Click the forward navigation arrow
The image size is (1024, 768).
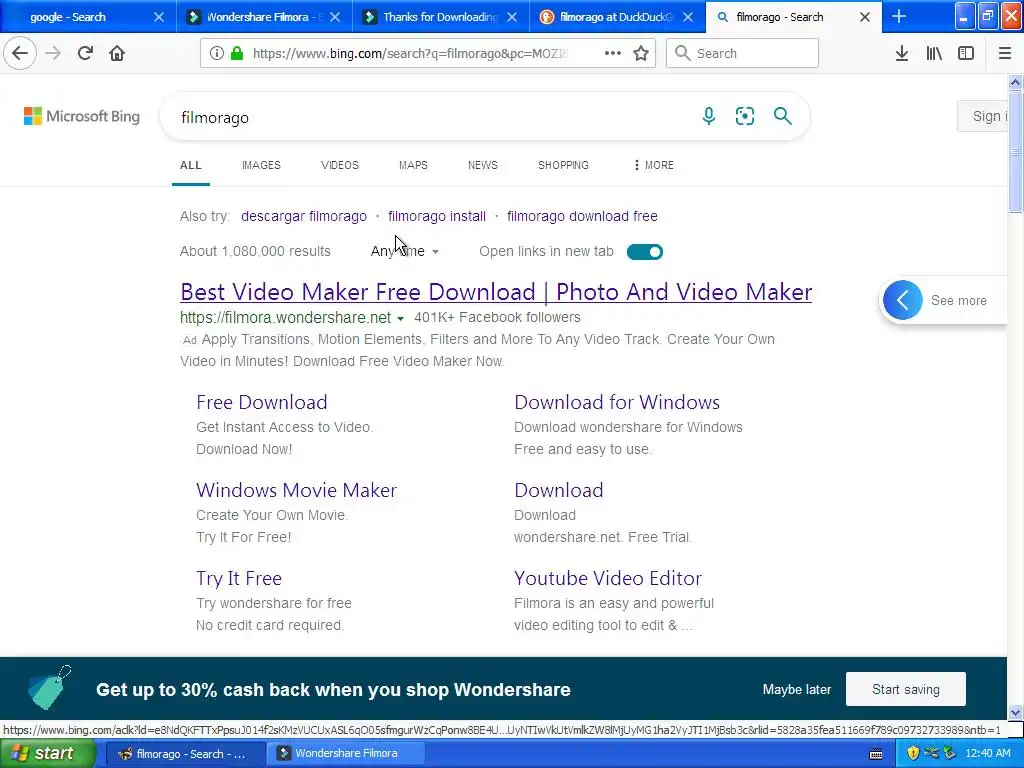53,53
